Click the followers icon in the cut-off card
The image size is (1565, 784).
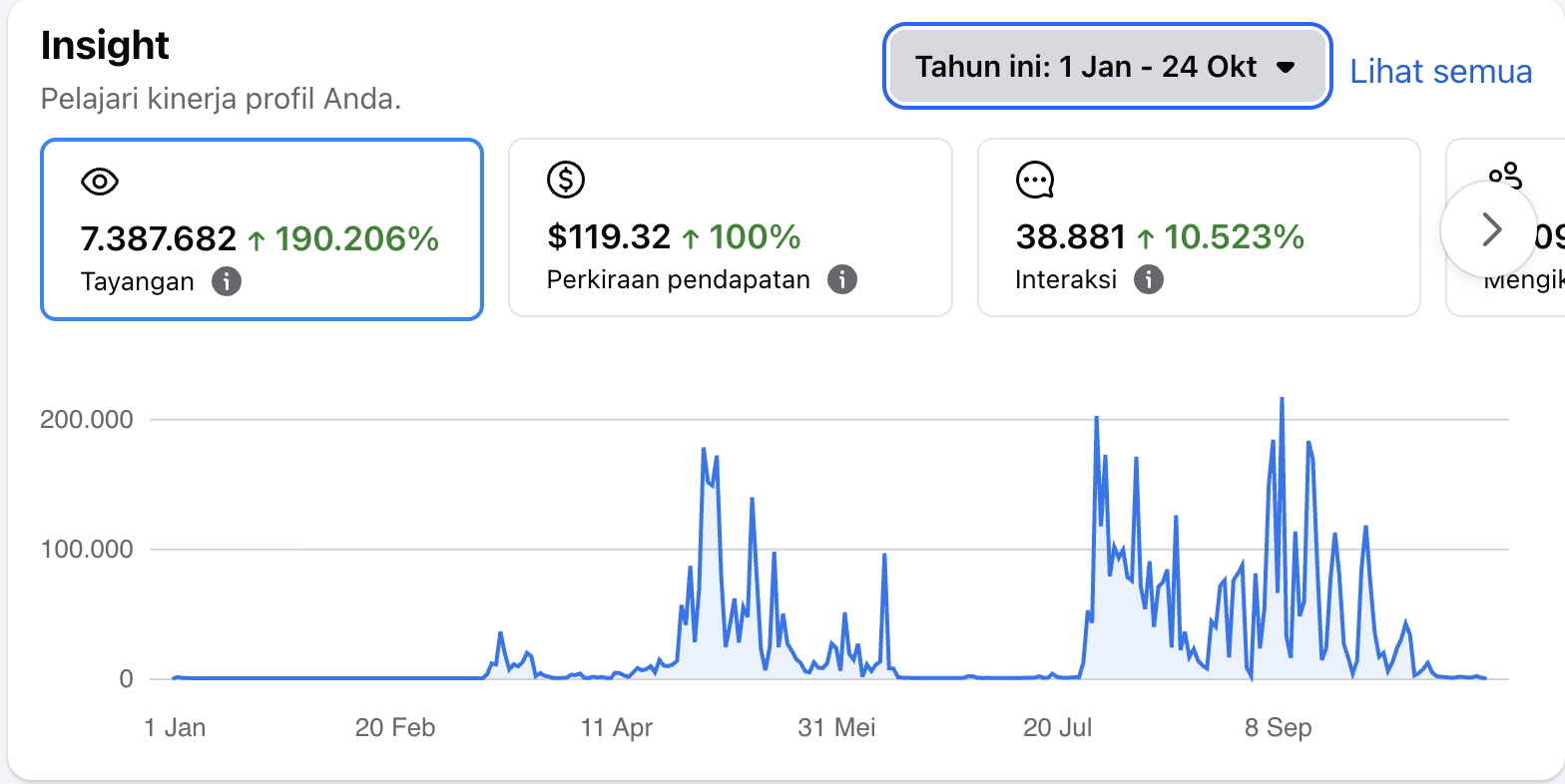point(1505,176)
